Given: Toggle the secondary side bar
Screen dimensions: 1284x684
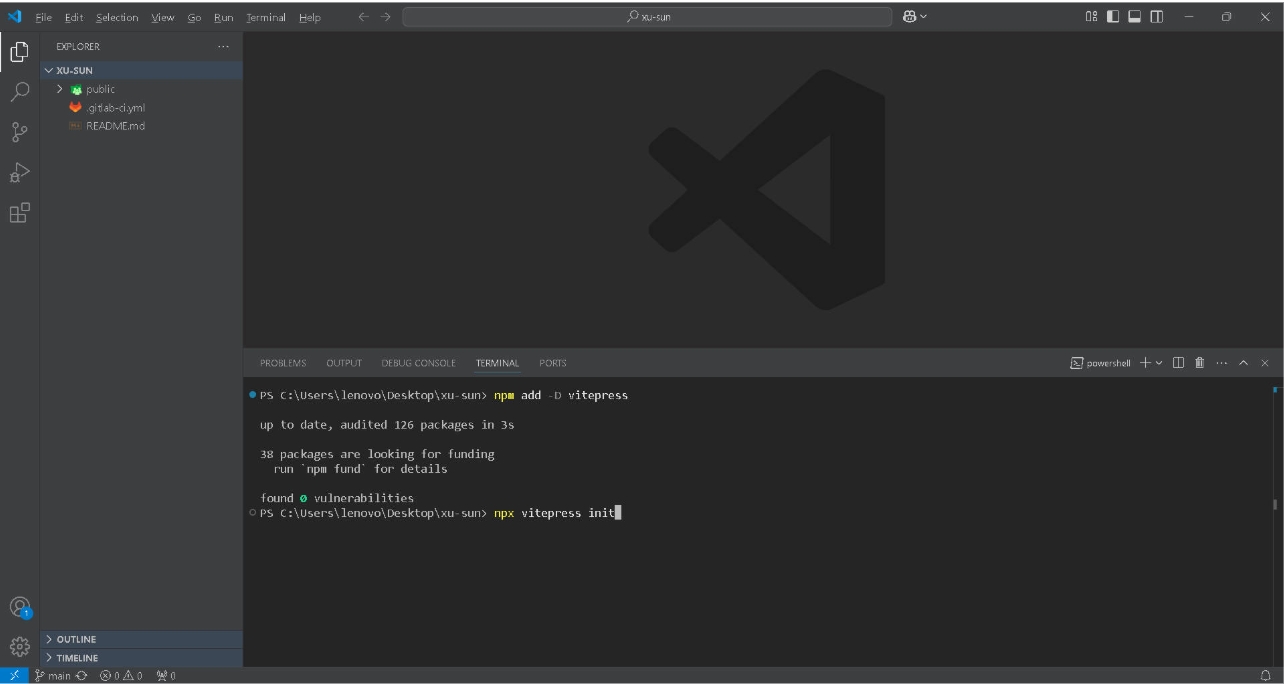Looking at the screenshot, I should coord(1157,17).
